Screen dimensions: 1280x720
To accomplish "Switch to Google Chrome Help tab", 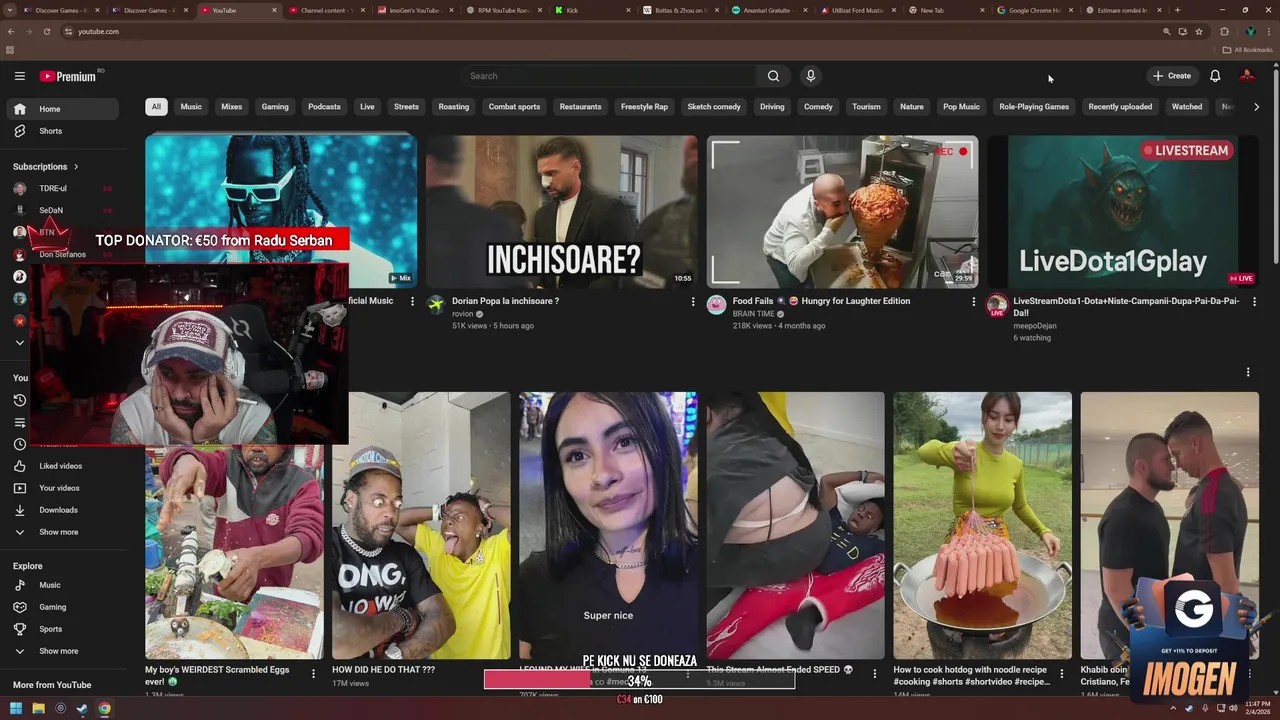I will tap(1034, 10).
